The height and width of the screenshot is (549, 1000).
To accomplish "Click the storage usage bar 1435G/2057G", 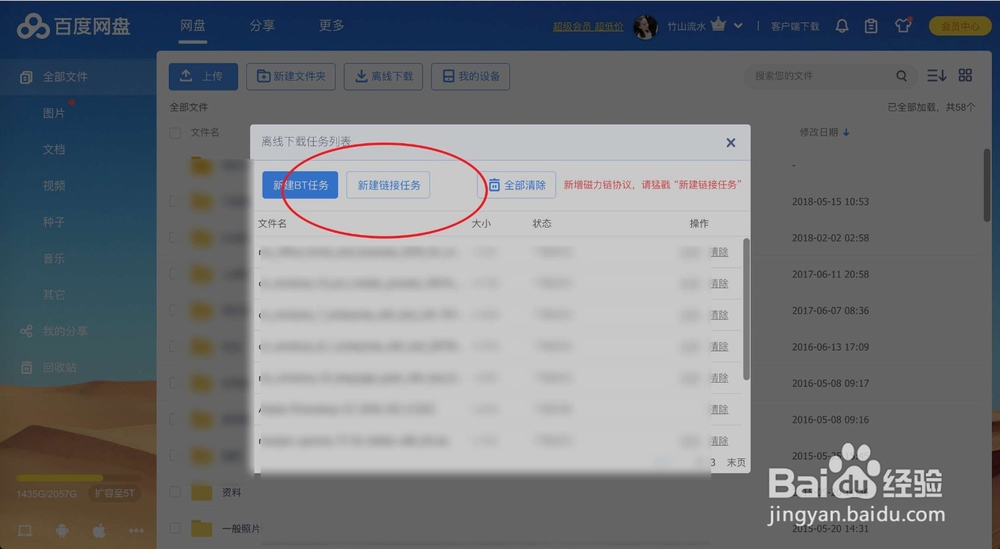I will coord(78,478).
